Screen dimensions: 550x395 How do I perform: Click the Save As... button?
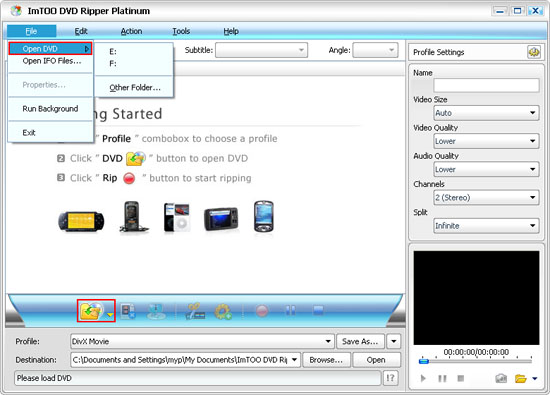pyautogui.click(x=360, y=341)
